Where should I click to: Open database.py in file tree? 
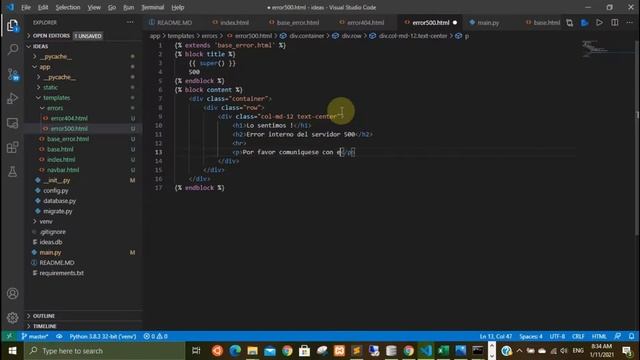coord(59,201)
